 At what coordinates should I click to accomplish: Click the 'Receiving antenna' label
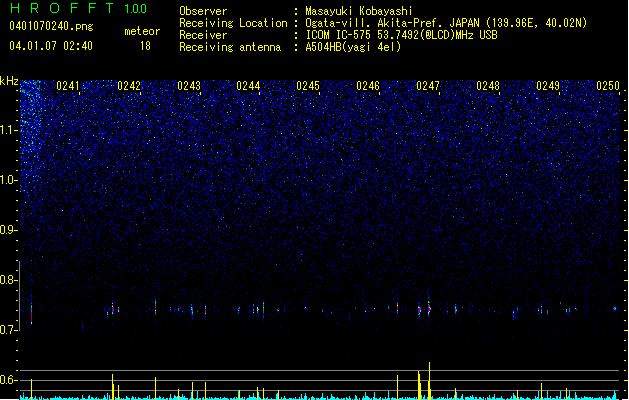pyautogui.click(x=230, y=47)
